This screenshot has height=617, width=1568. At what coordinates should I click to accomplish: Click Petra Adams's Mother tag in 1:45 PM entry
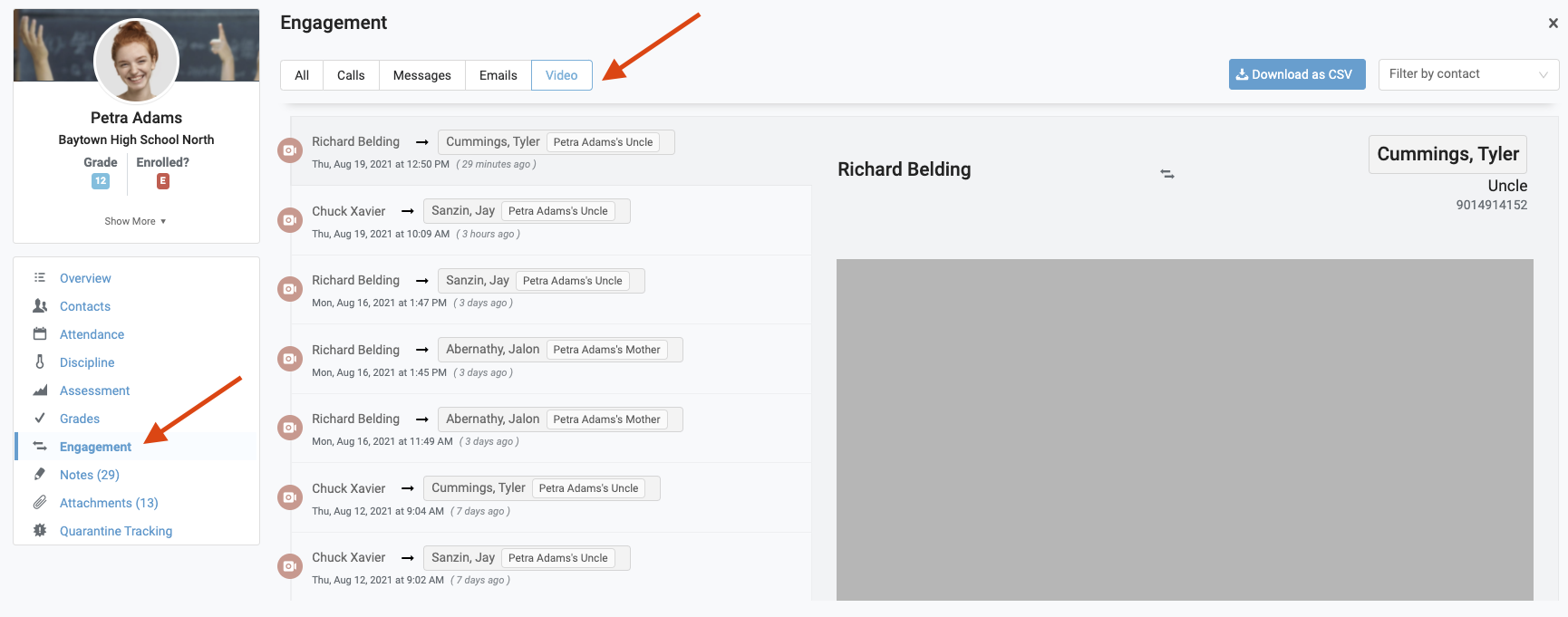606,350
